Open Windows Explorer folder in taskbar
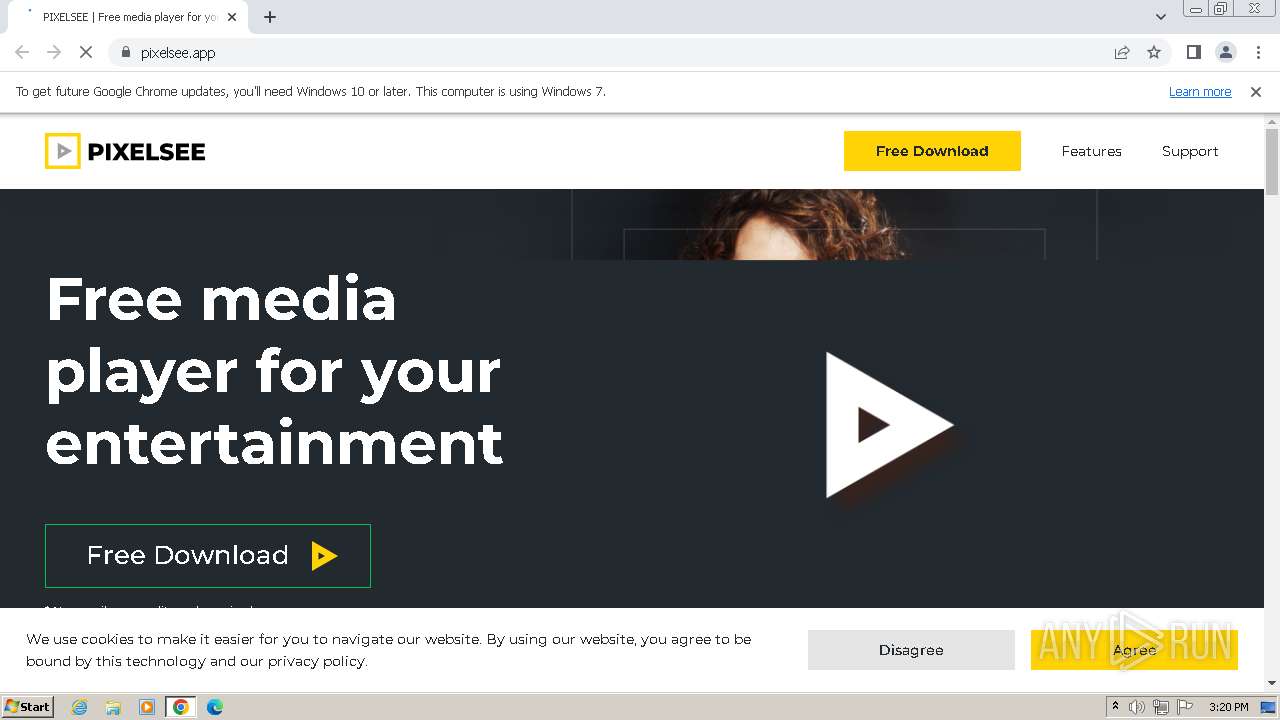This screenshot has height=720, width=1280. tap(113, 707)
